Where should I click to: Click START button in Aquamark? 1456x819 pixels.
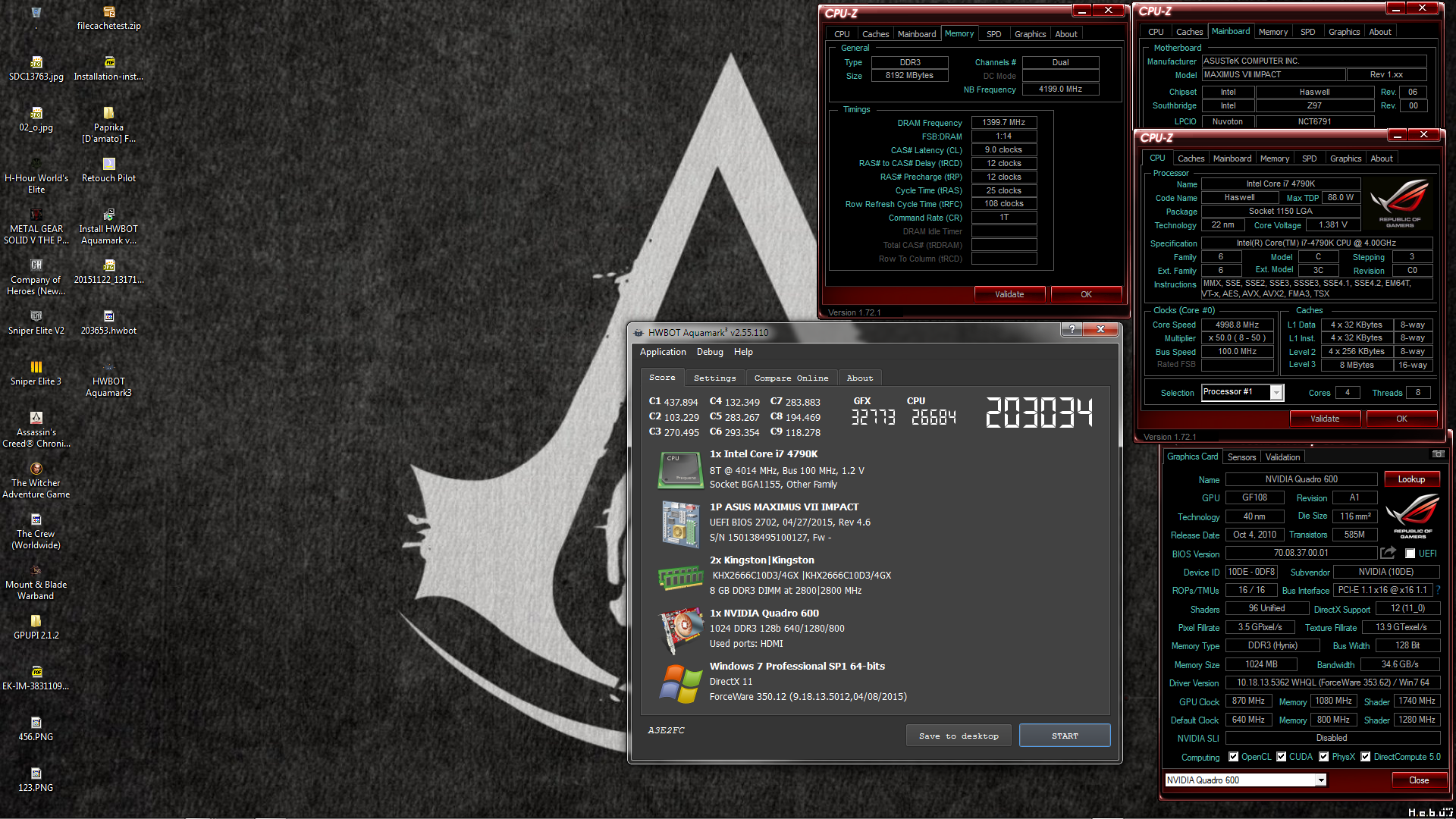(x=1065, y=736)
